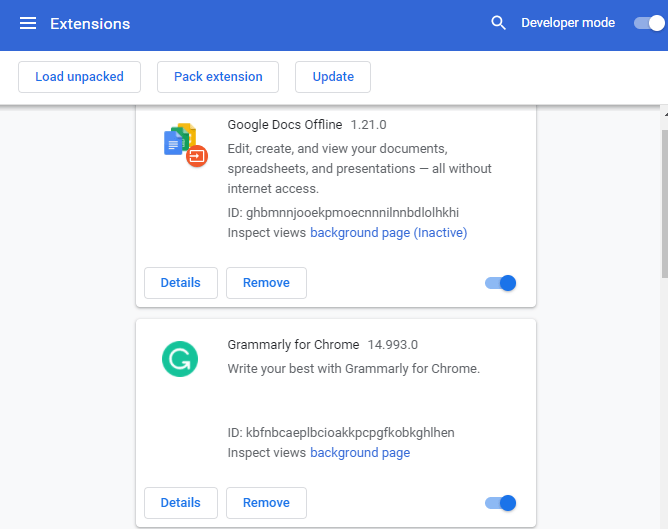Click the Grammarly for Chrome name text
The image size is (668, 529).
coord(293,345)
